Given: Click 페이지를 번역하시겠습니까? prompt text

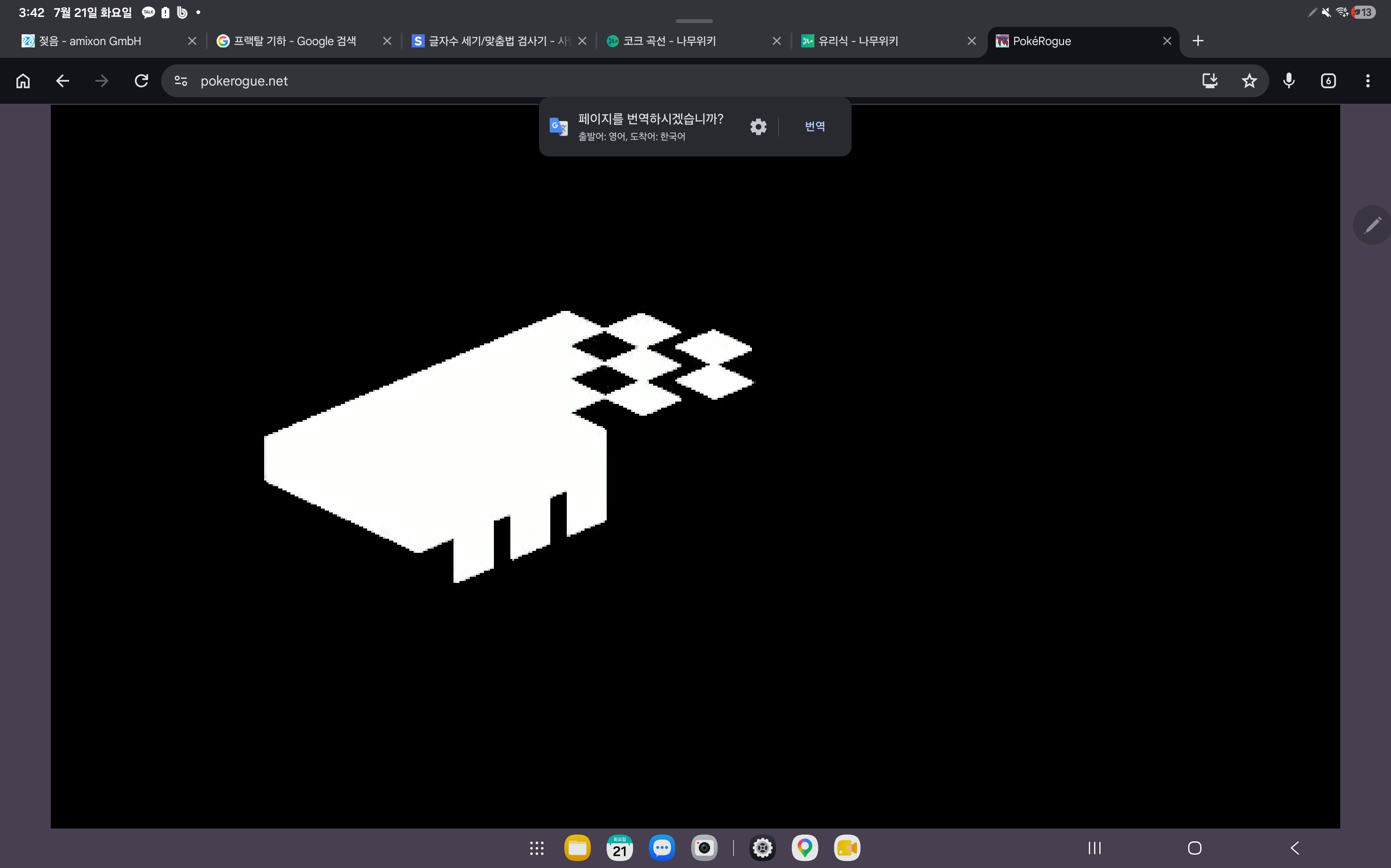Looking at the screenshot, I should pyautogui.click(x=651, y=119).
